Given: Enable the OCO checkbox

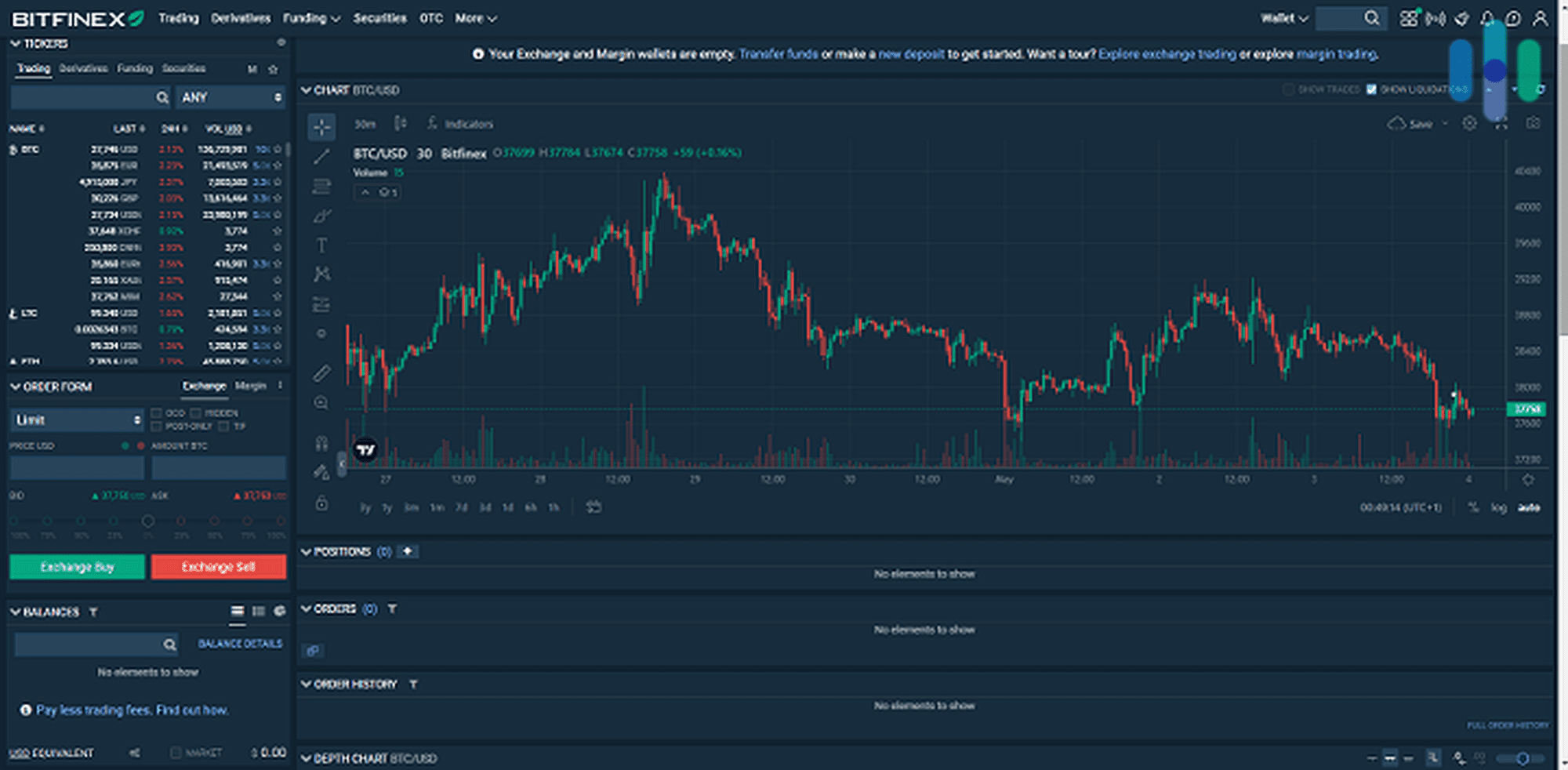Looking at the screenshot, I should pos(156,412).
